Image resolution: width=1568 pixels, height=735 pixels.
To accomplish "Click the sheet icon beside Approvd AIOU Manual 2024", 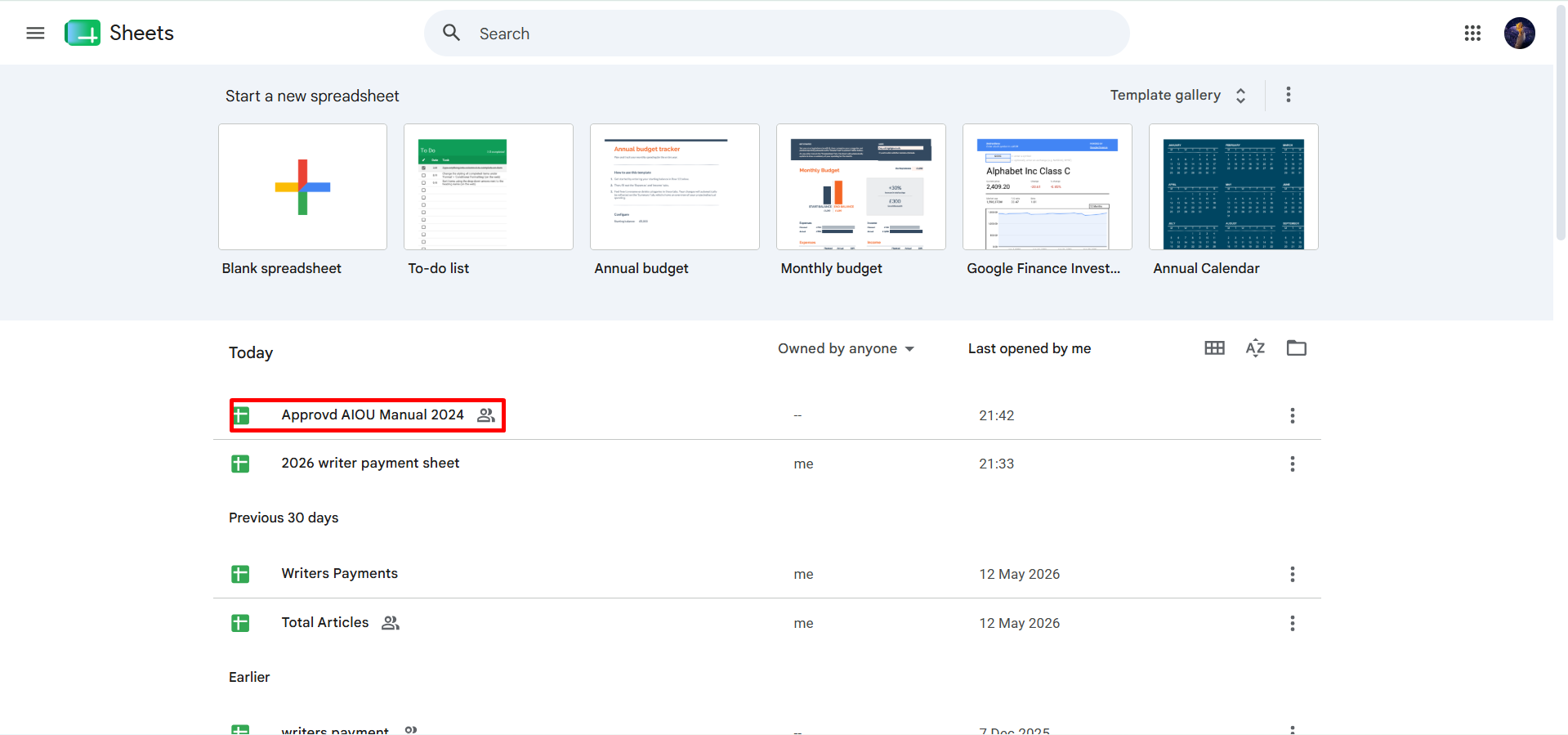I will tap(240, 415).
